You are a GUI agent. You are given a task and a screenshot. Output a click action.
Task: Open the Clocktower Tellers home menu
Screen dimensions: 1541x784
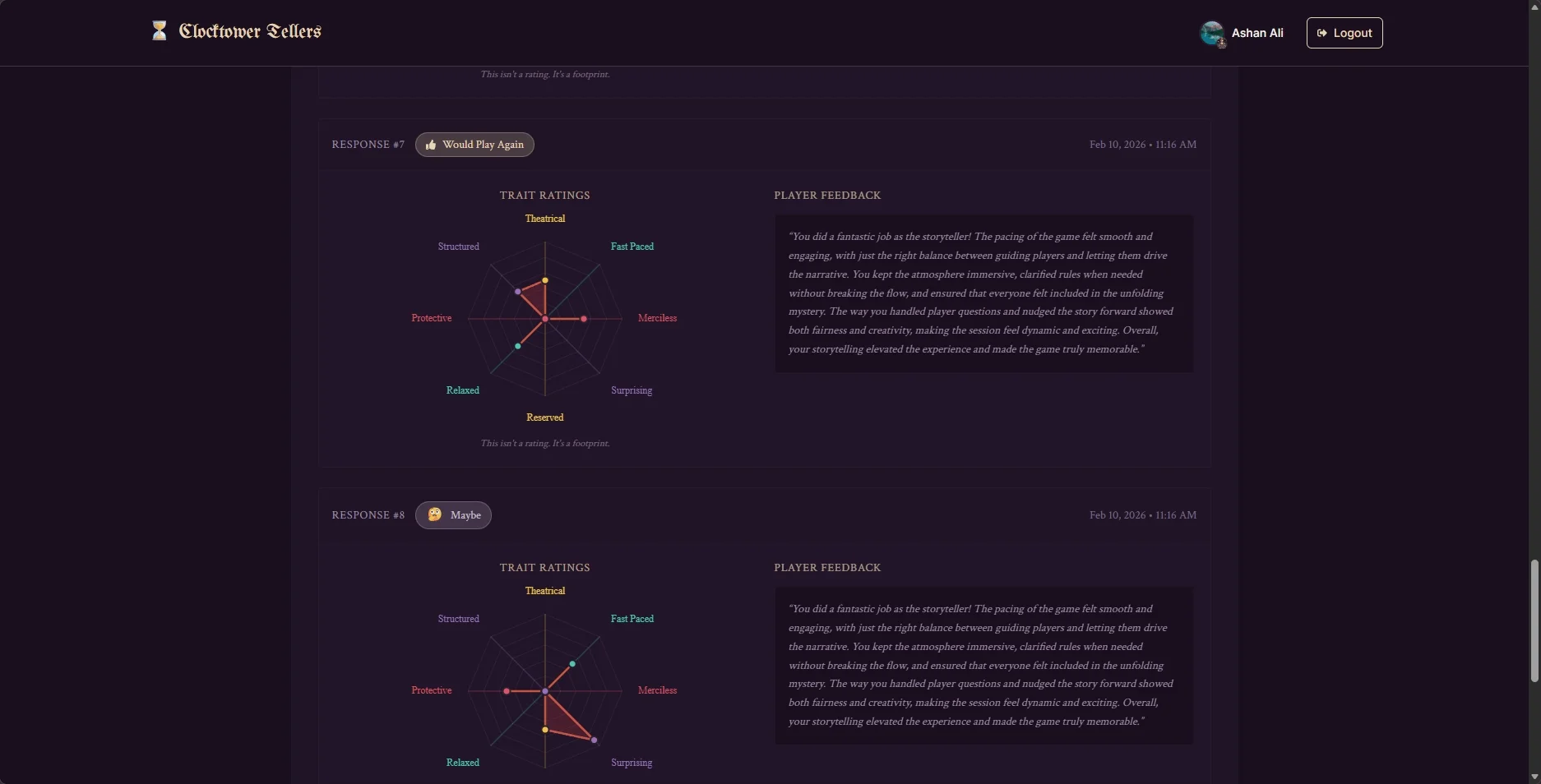coord(236,31)
